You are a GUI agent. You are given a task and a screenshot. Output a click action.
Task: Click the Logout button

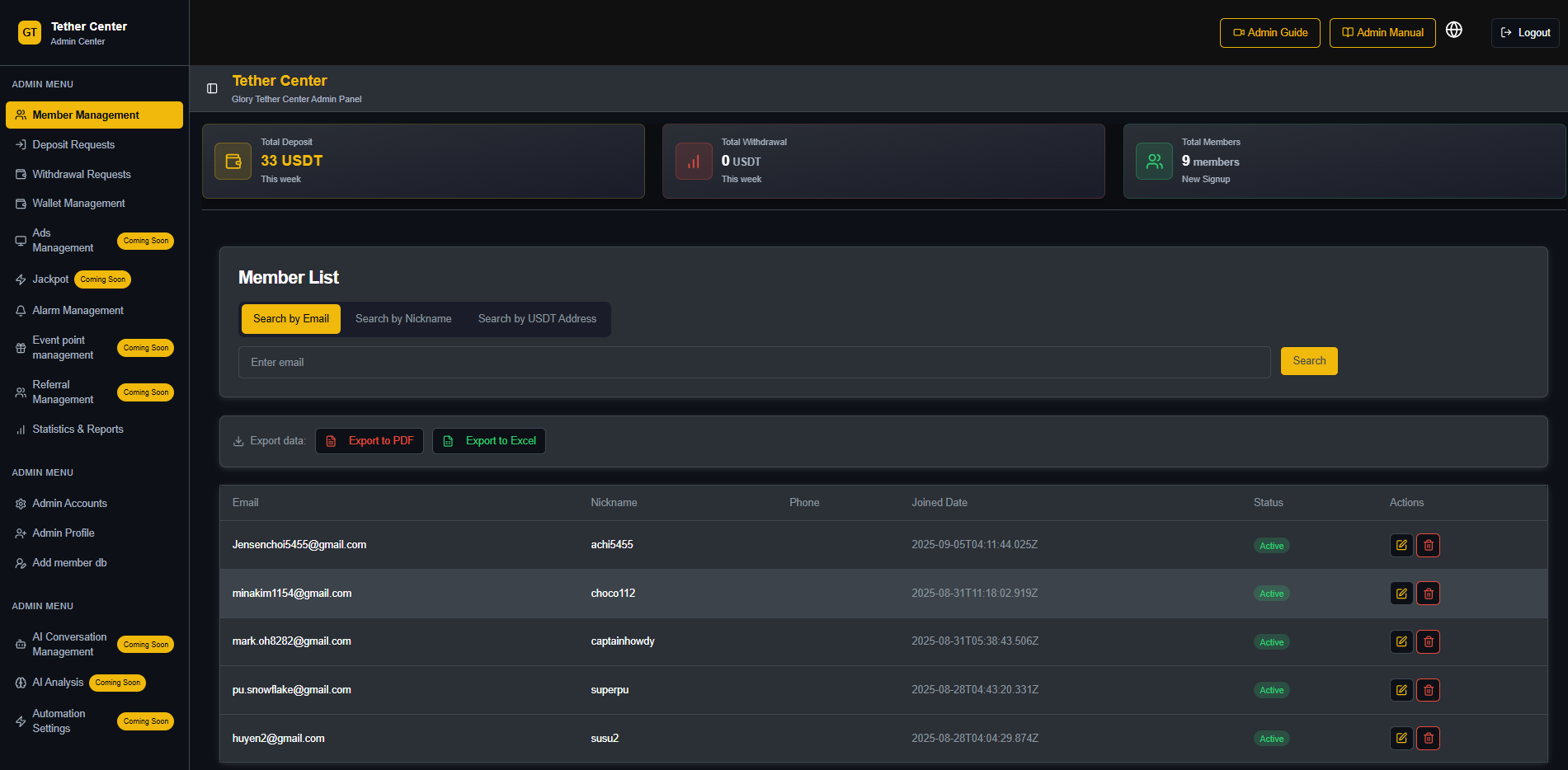coord(1525,33)
